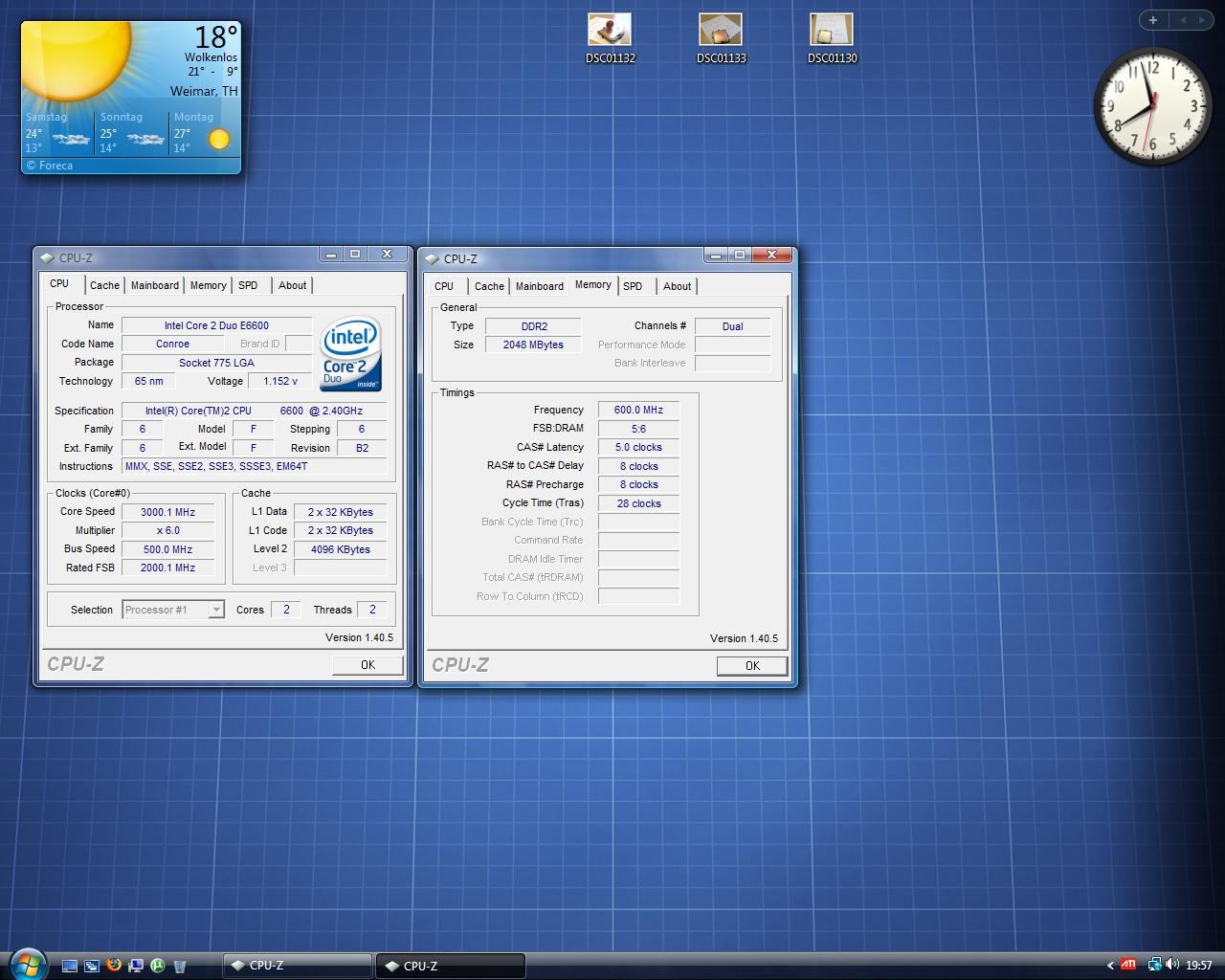This screenshot has width=1225, height=980.
Task: Click the Switch Between Windows quick launch icon
Action: 92,966
